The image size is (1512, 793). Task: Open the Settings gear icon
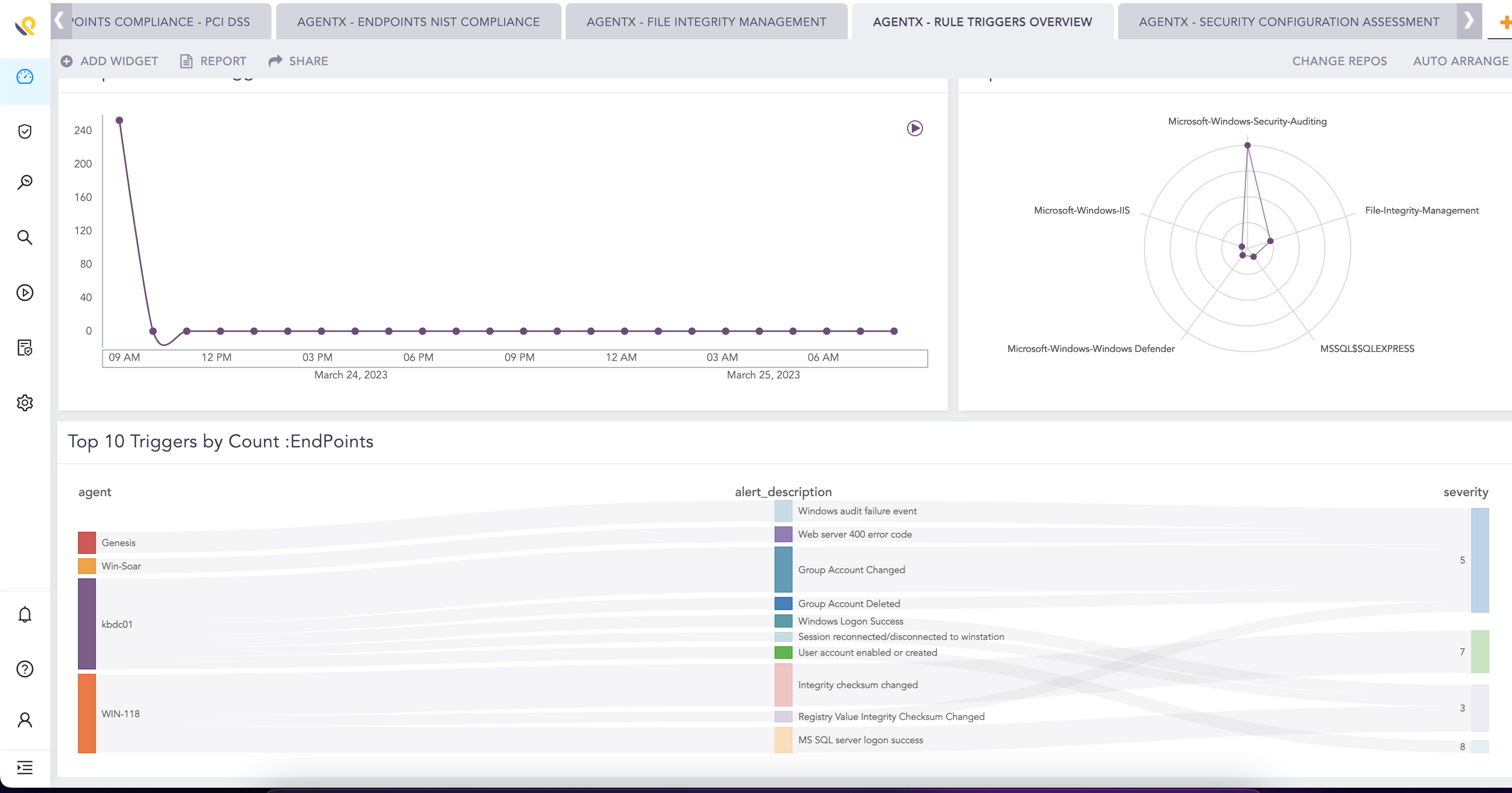point(24,402)
